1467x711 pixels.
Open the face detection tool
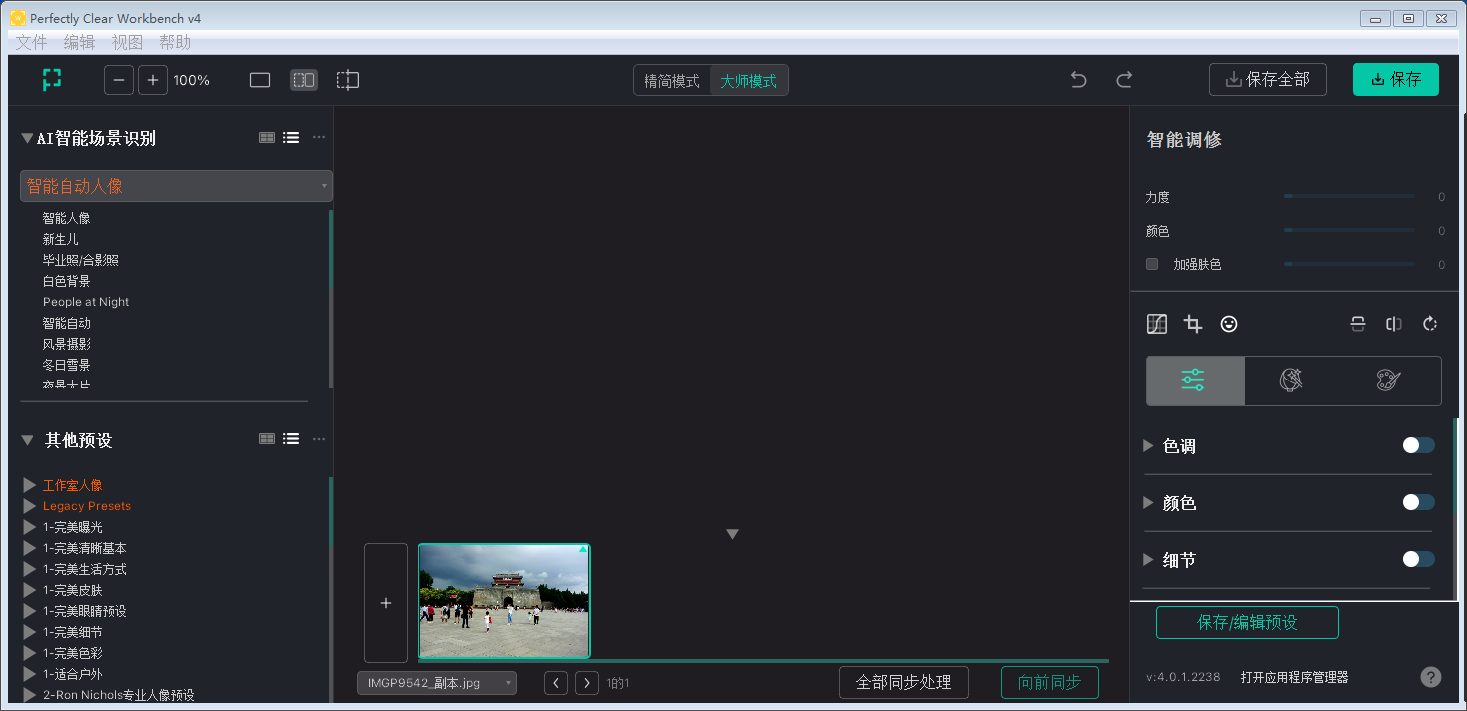[1229, 324]
